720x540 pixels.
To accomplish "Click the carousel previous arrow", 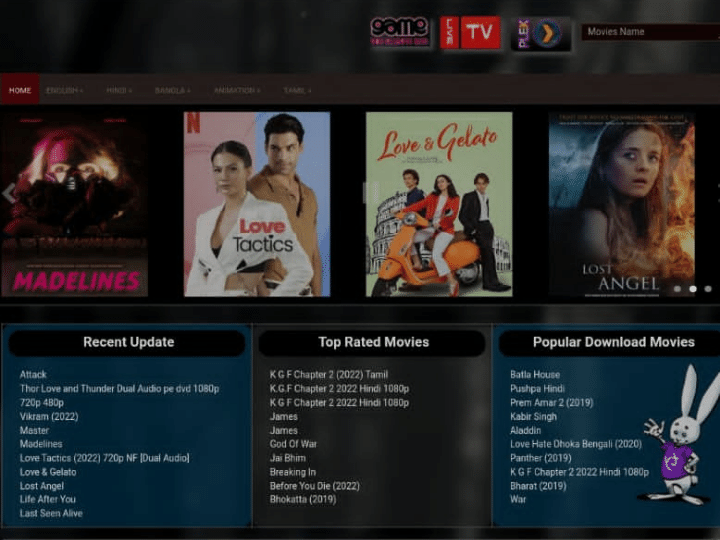I will [x=10, y=193].
